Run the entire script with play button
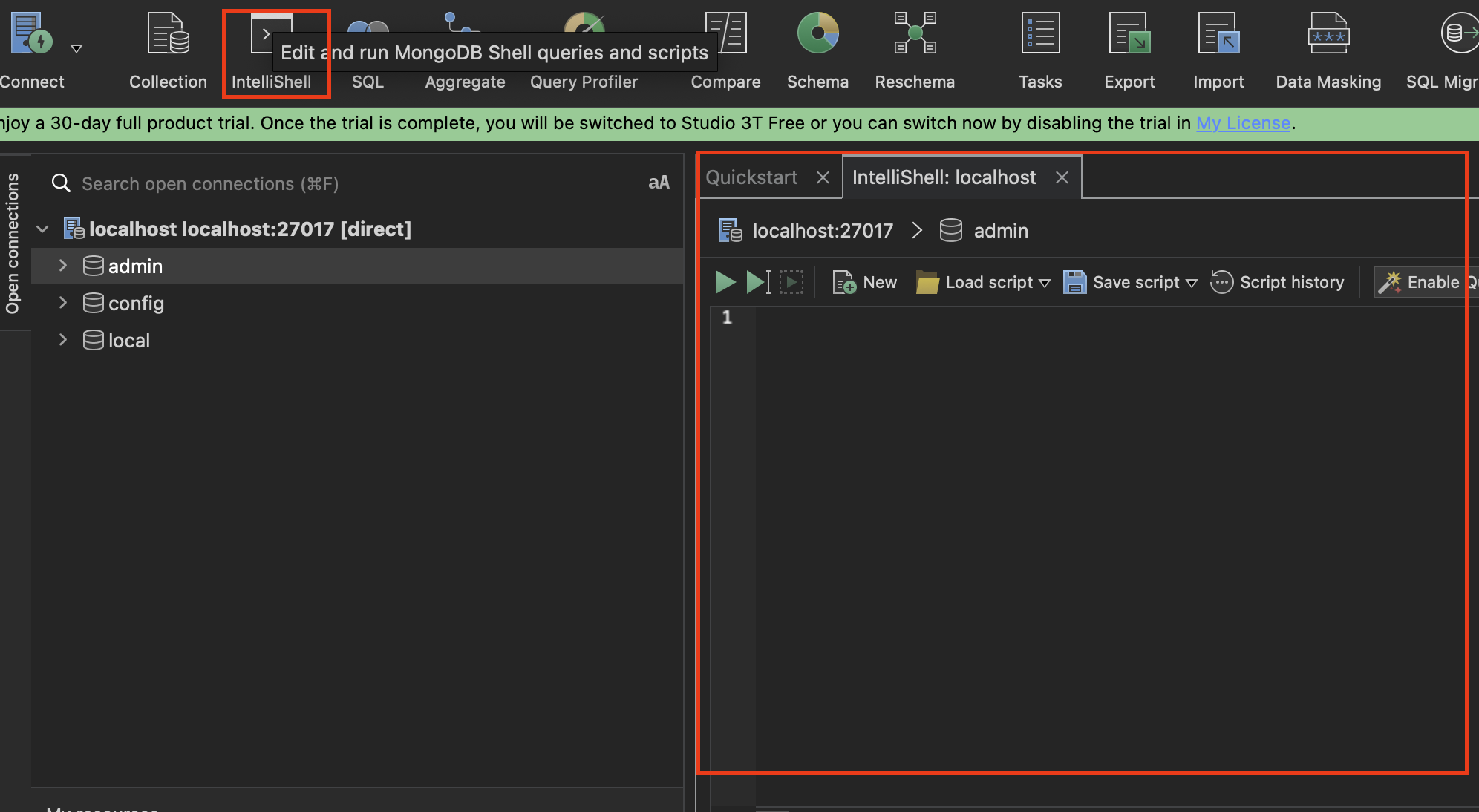Viewport: 1479px width, 812px height. [x=725, y=282]
